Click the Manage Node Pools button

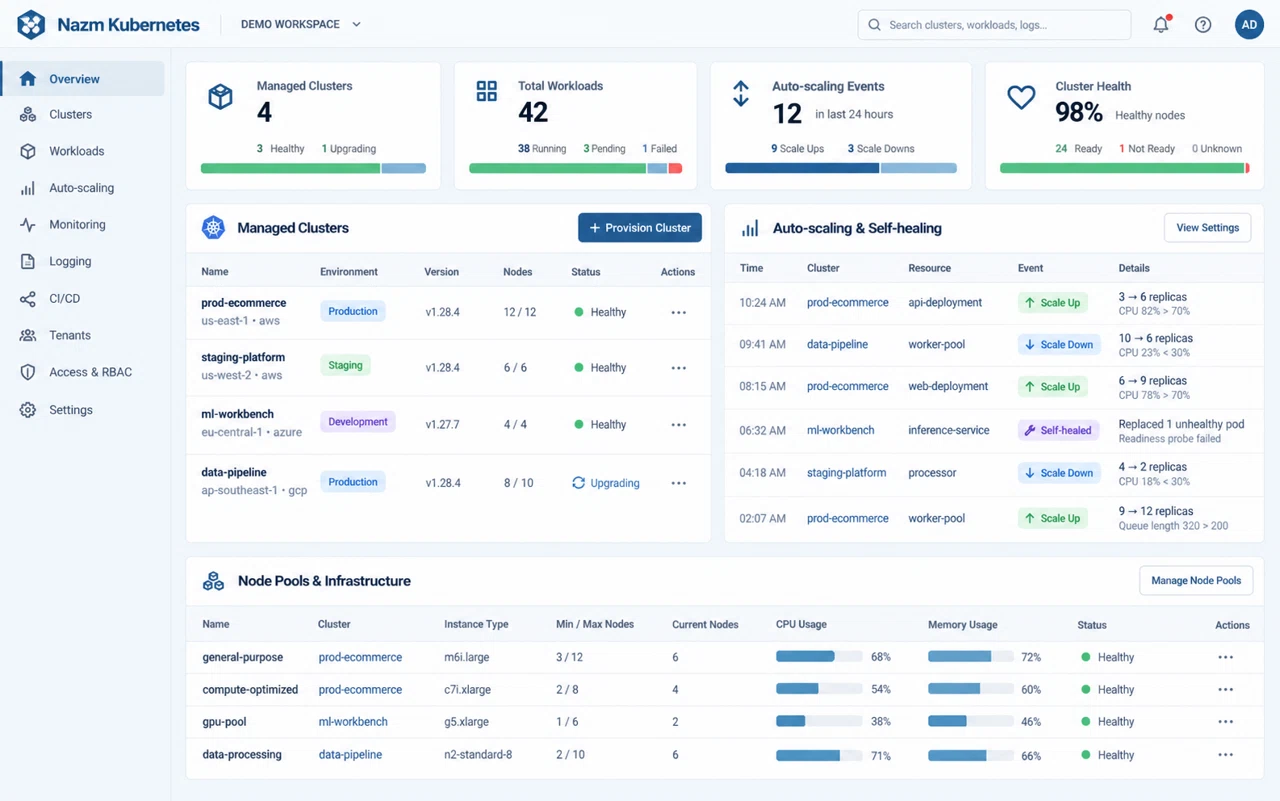coord(1196,581)
